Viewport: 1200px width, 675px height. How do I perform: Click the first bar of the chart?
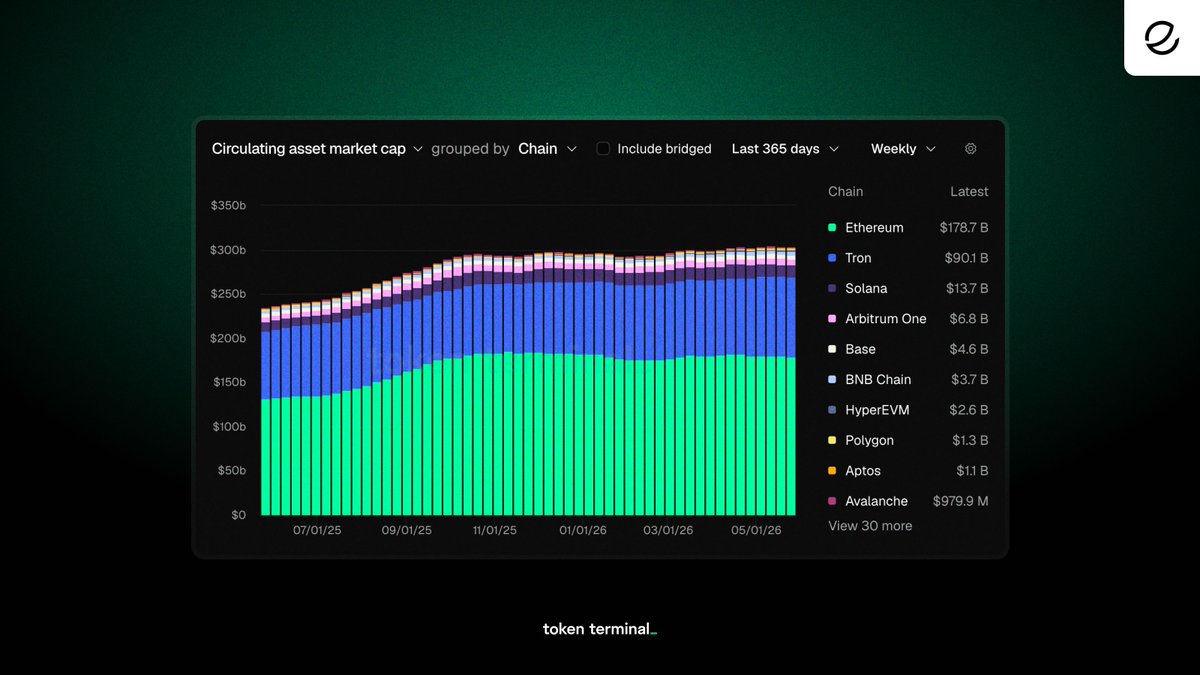[266, 412]
